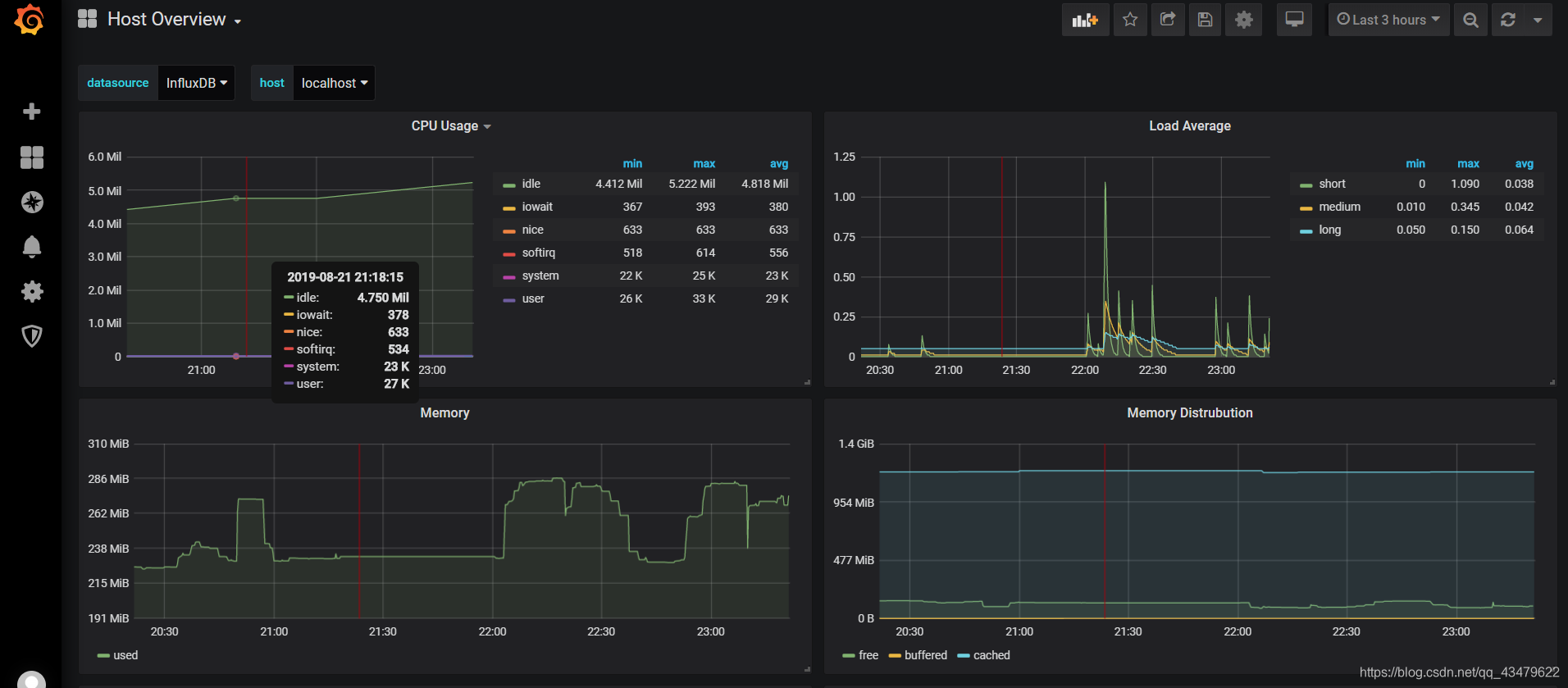Star this dashboard as favorite
The image size is (1568, 688).
(x=1130, y=20)
